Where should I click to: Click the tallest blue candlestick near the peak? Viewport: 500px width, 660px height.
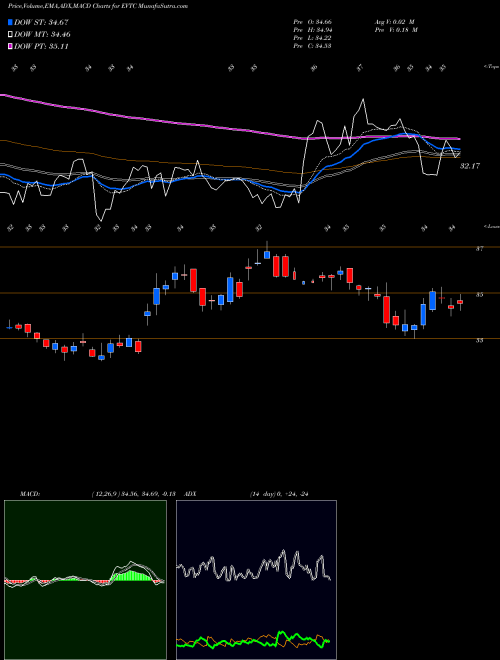click(230, 289)
